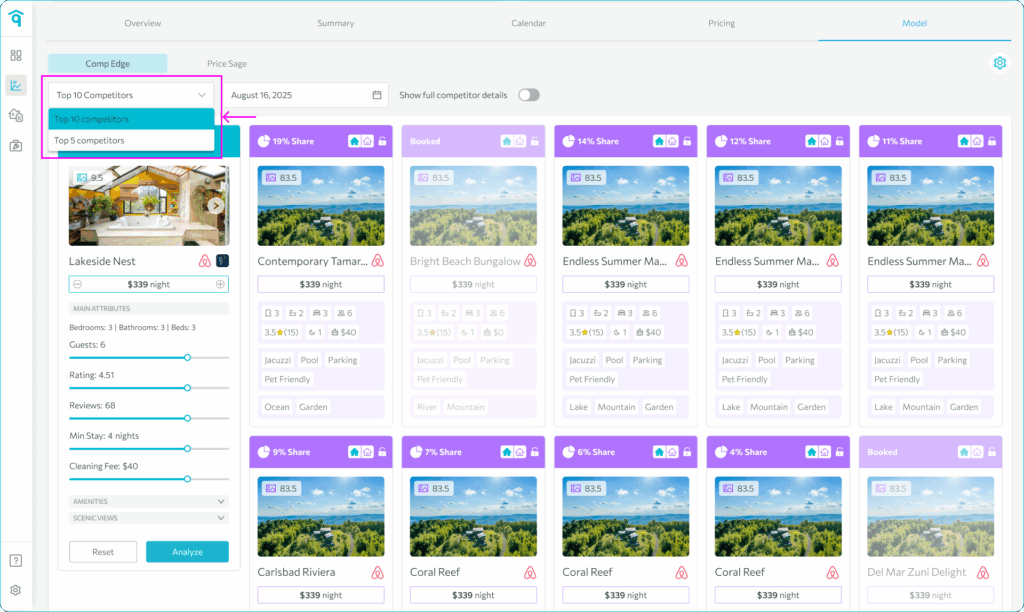The height and width of the screenshot is (612, 1024).
Task: Toggle the lock on 12% Share card
Action: pyautogui.click(x=839, y=141)
